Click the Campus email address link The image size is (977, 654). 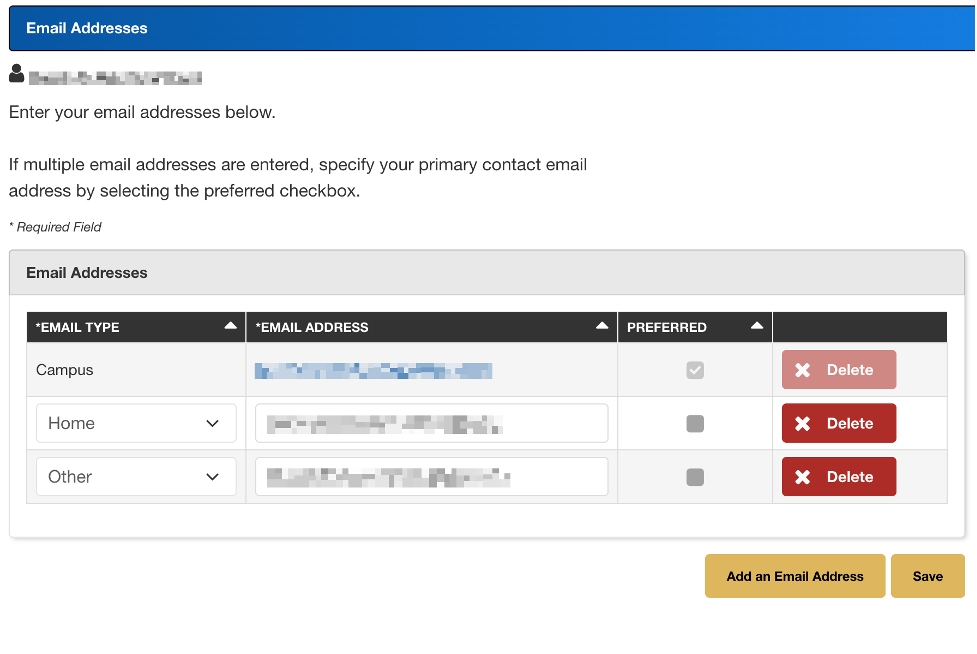(375, 370)
